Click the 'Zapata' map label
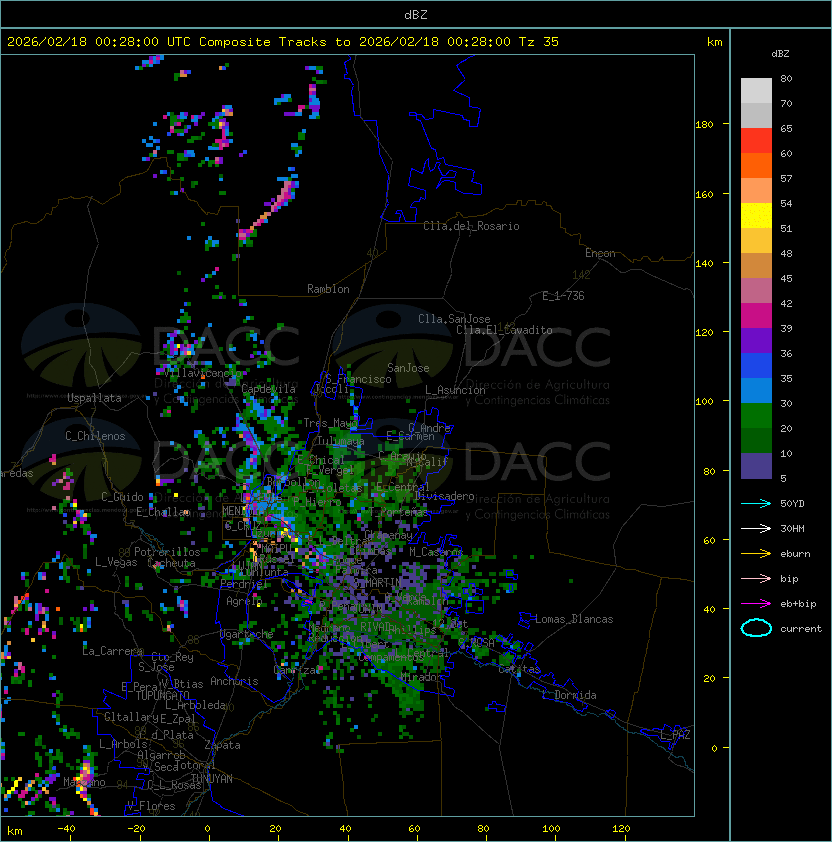The height and width of the screenshot is (842, 832). pos(222,745)
